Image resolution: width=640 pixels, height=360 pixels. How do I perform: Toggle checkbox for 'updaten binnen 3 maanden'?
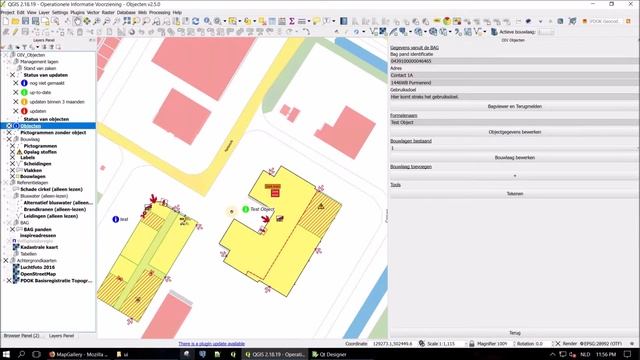pyautogui.click(x=16, y=102)
